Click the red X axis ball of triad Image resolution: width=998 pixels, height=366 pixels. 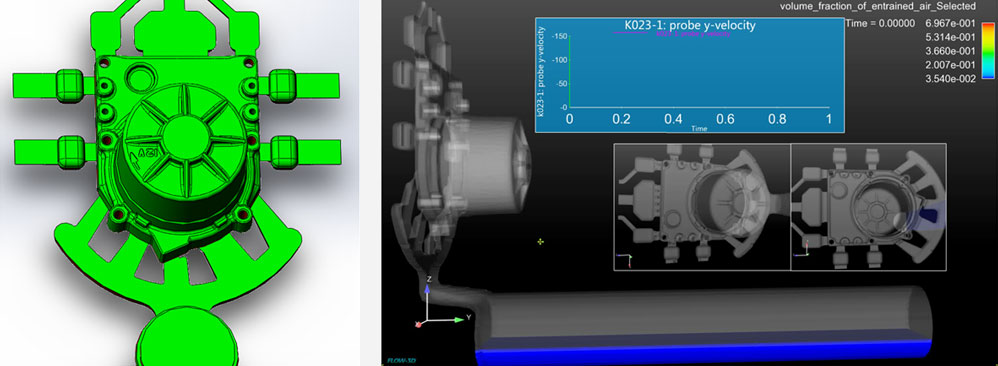point(419,324)
